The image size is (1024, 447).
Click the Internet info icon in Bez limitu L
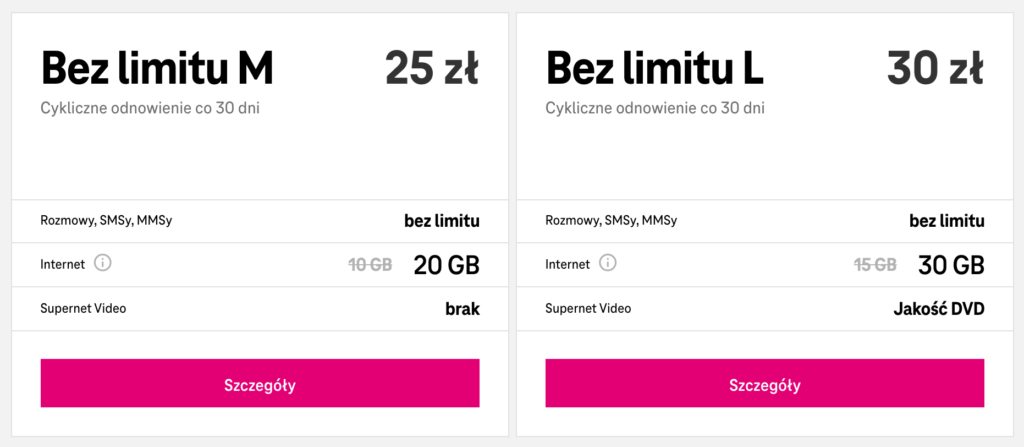608,264
